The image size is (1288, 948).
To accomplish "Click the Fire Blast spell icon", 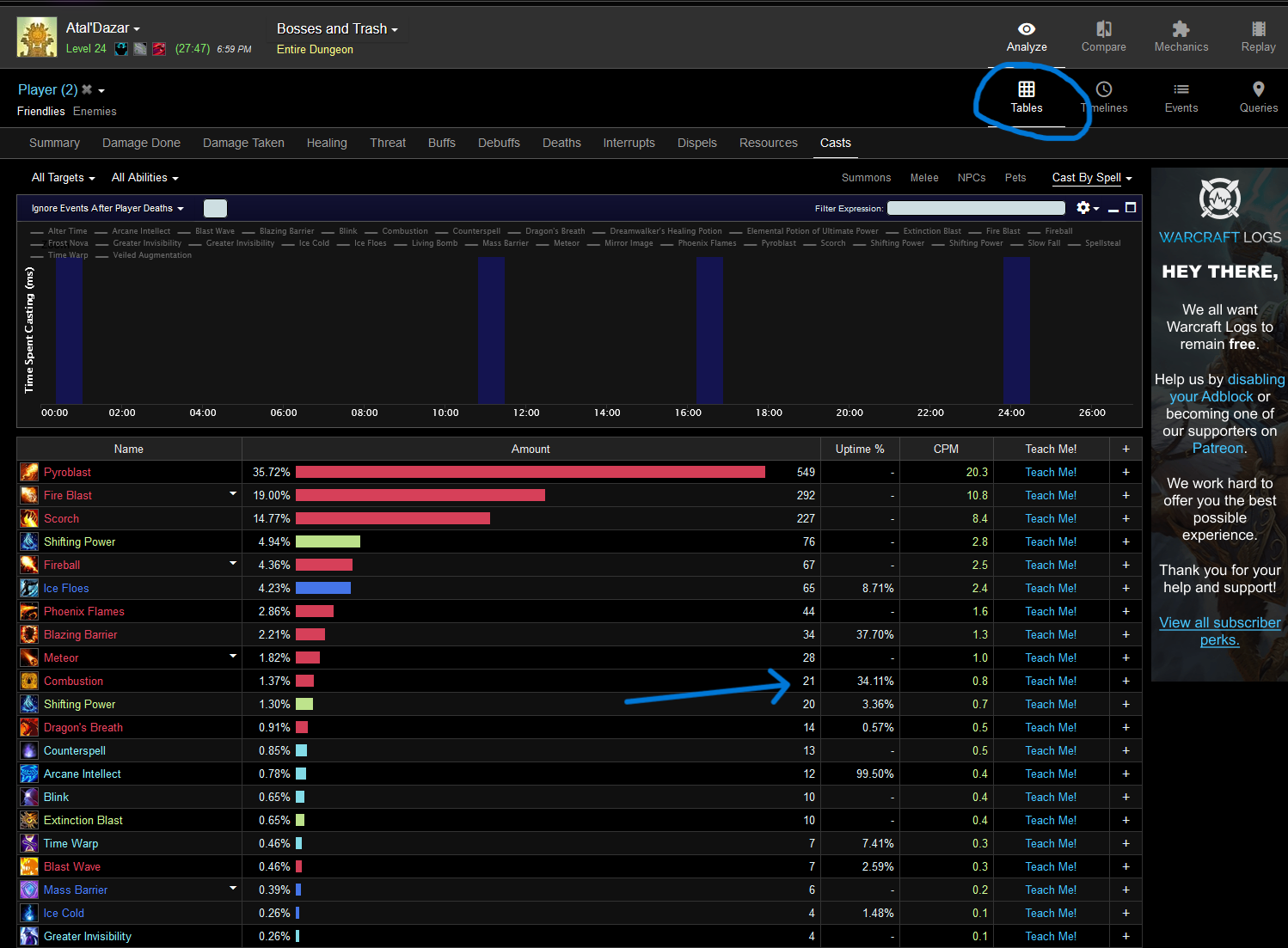I will point(29,495).
